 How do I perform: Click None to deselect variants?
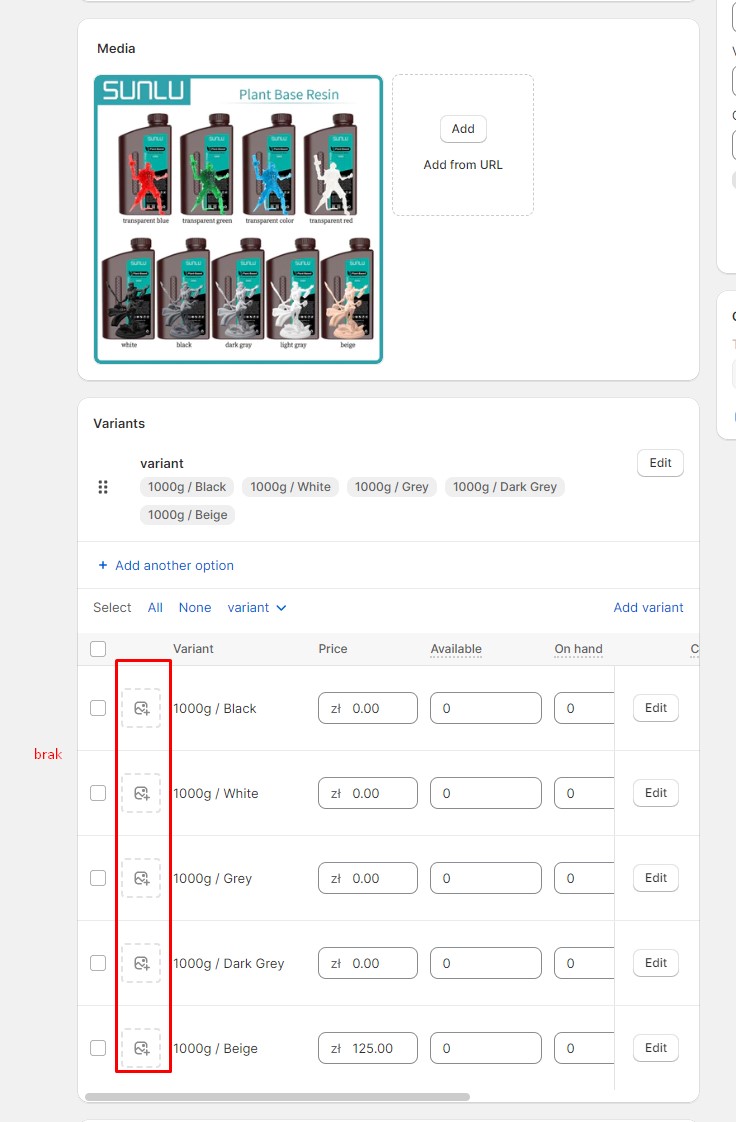click(x=195, y=607)
